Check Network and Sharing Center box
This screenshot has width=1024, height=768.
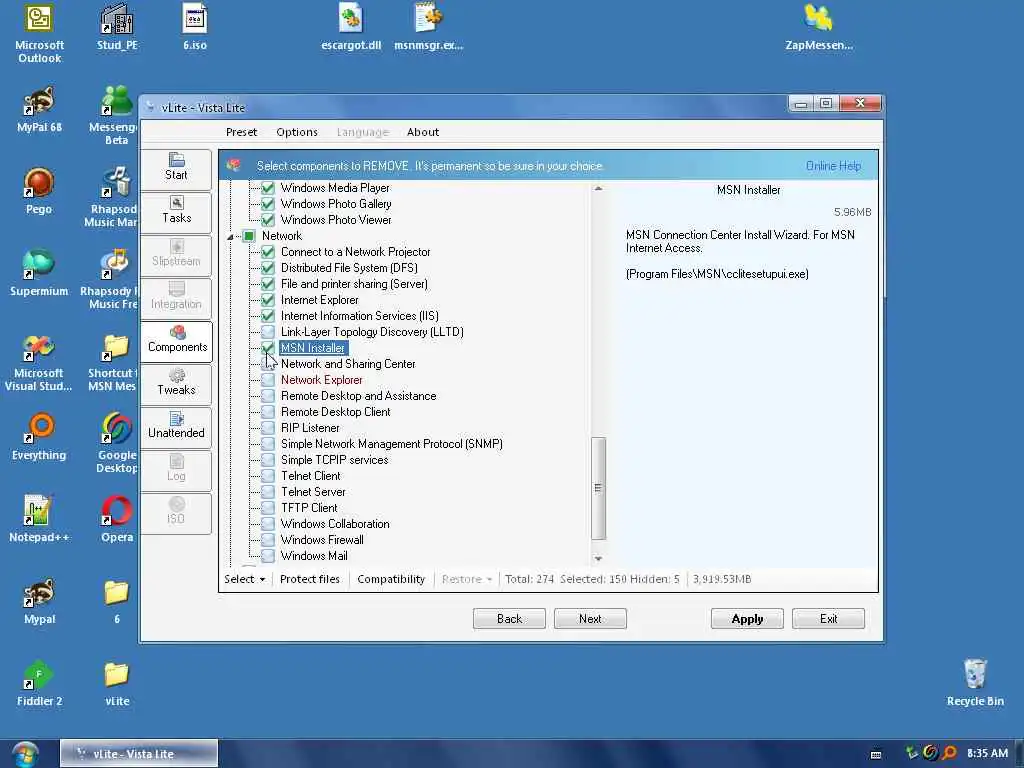click(x=268, y=364)
